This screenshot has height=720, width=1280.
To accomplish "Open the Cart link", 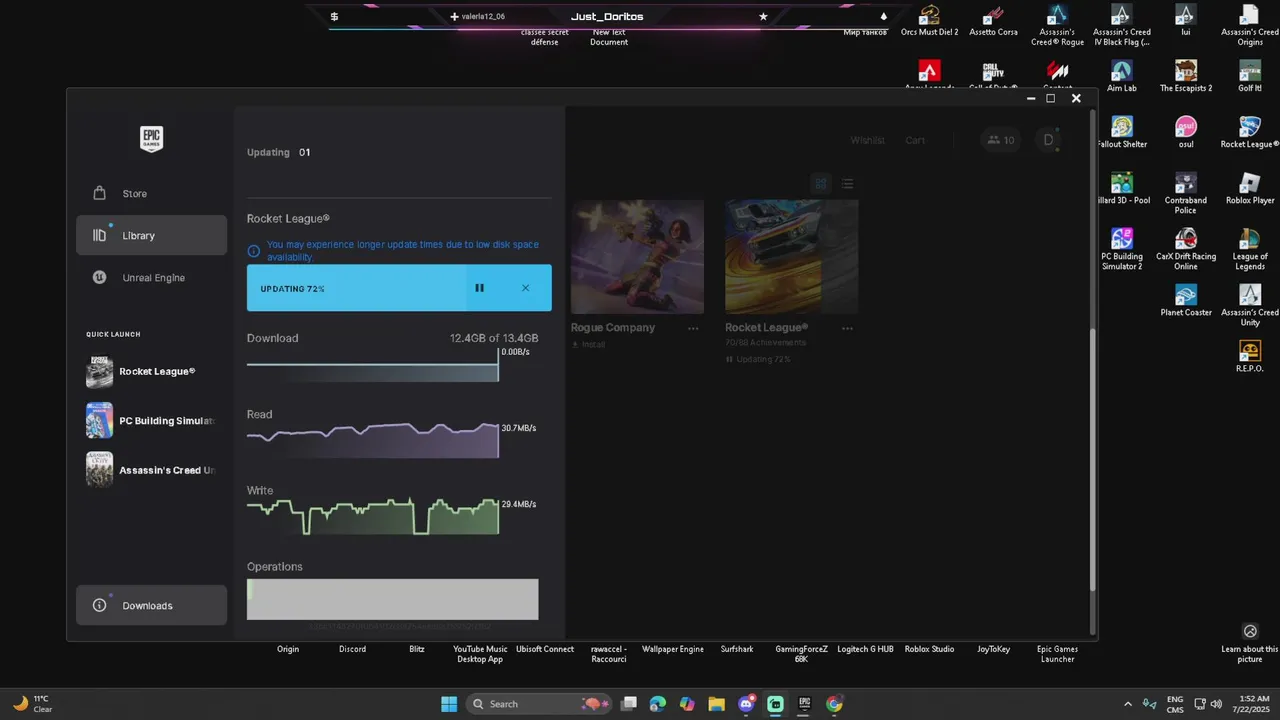I will click(915, 140).
